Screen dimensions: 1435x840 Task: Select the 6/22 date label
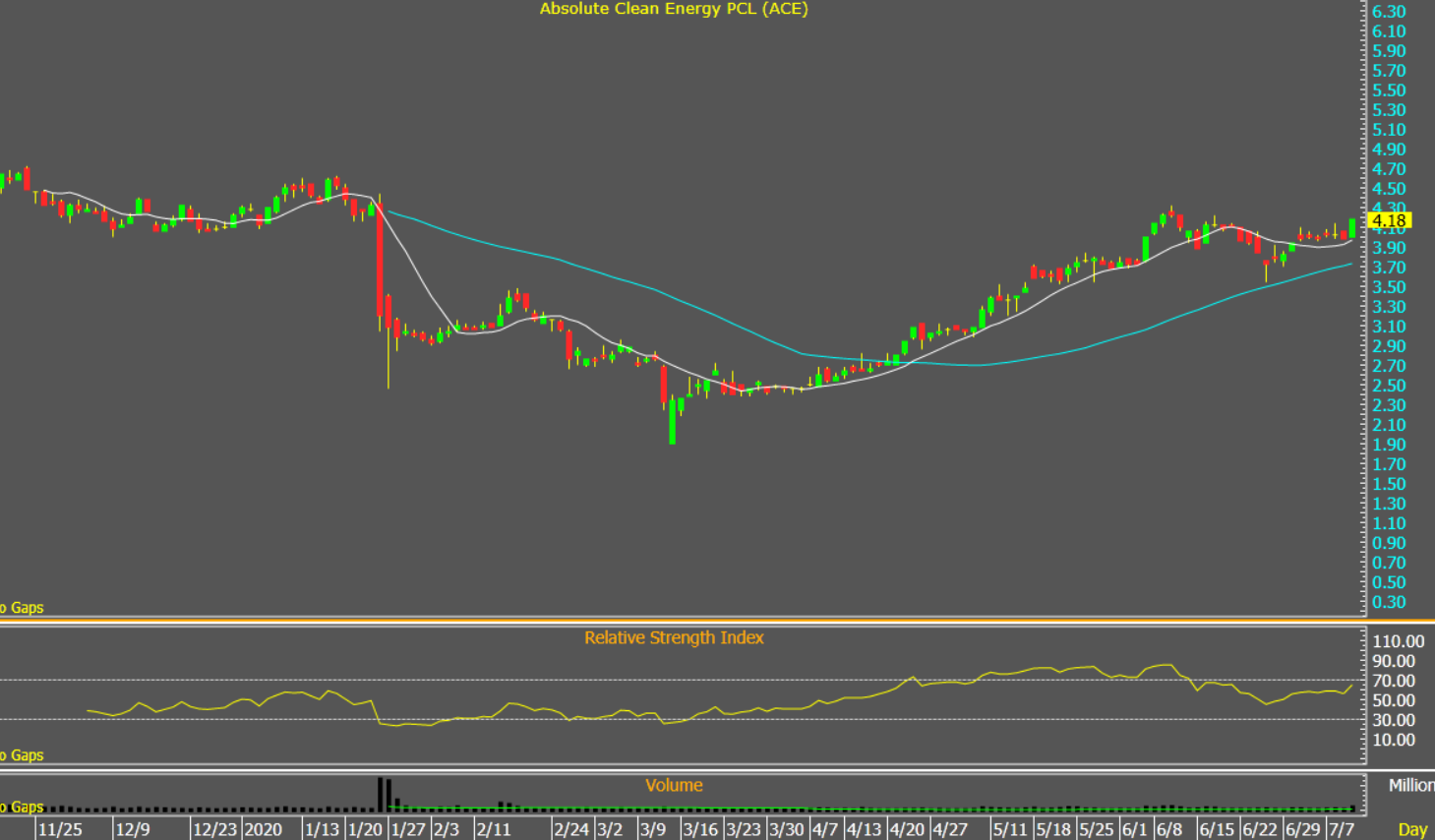(1260, 829)
